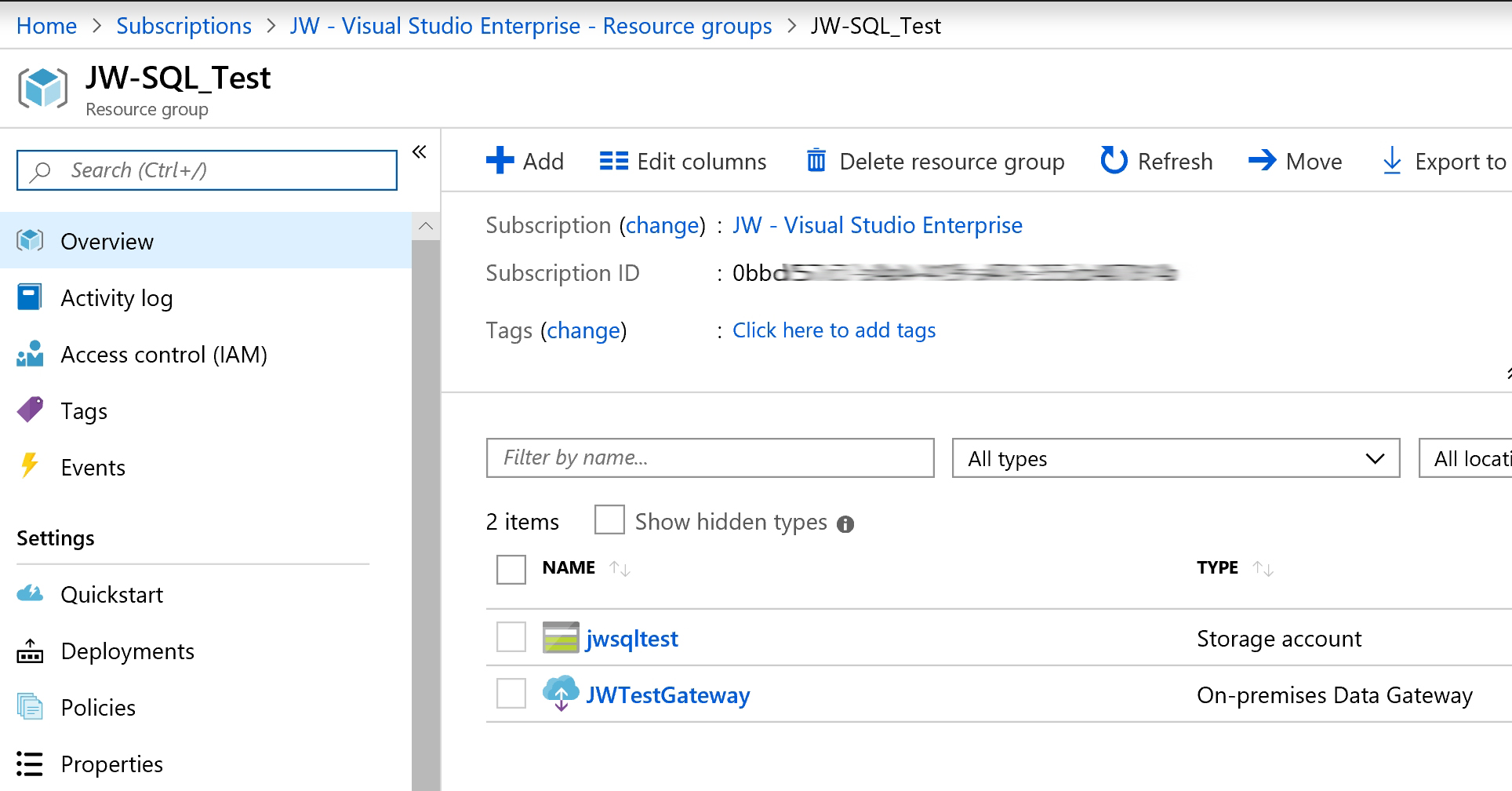Screen dimensions: 1512x791
Task: Click the search magnifier icon in sidebar
Action: tap(40, 171)
